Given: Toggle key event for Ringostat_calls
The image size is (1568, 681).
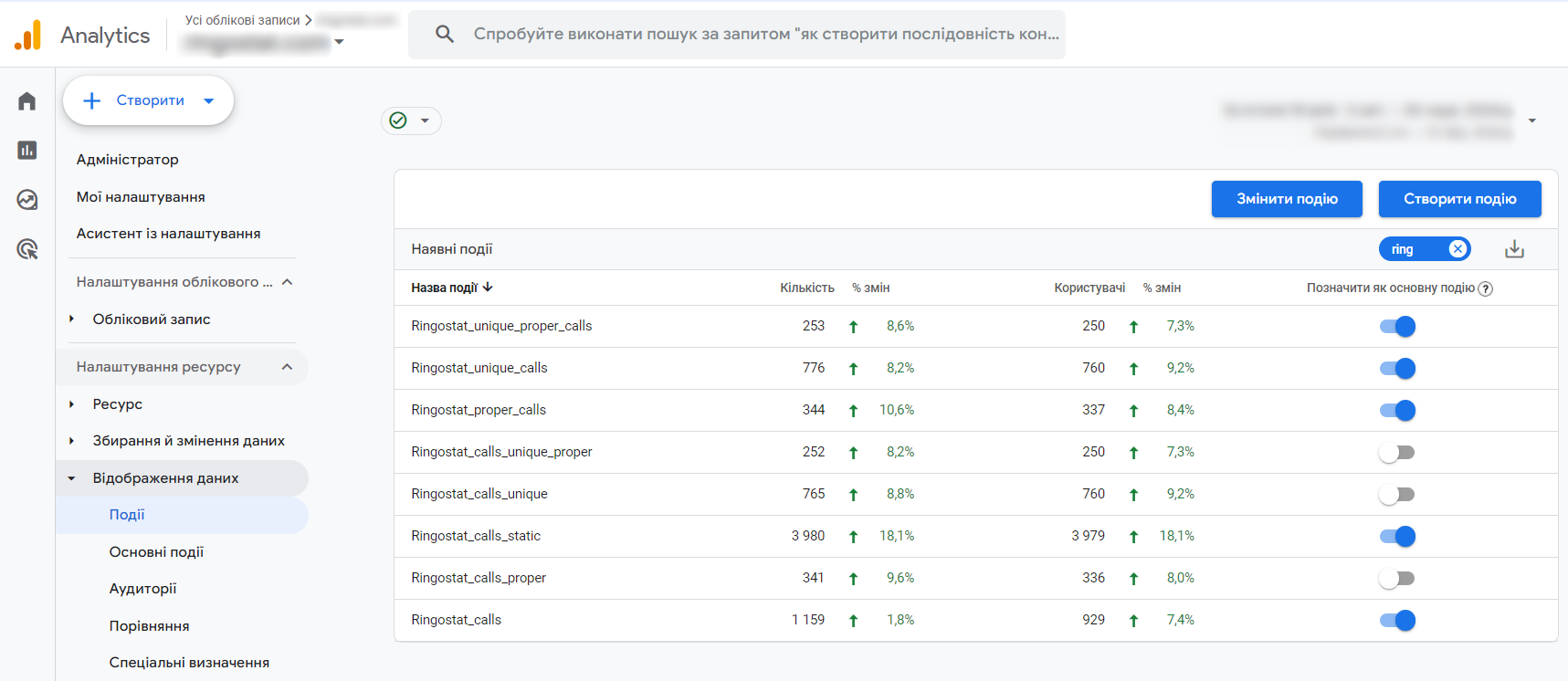Looking at the screenshot, I should click(1397, 620).
